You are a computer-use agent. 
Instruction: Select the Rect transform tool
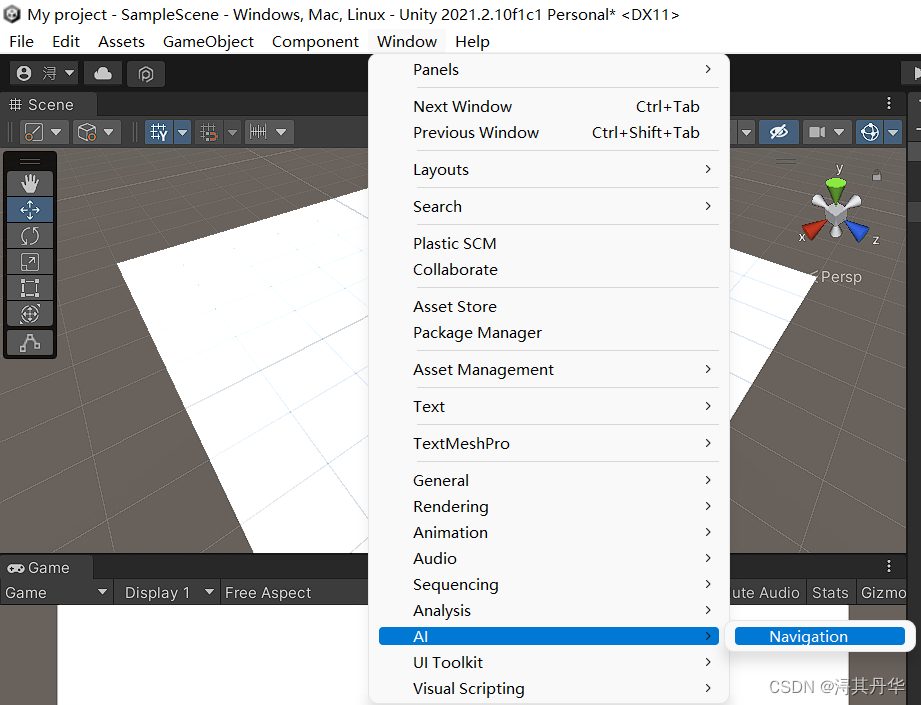point(30,287)
